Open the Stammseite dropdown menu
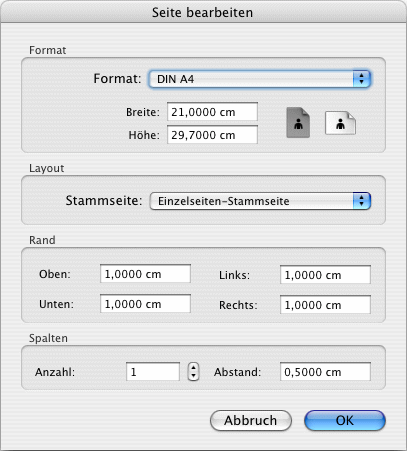The image size is (407, 451). pyautogui.click(x=260, y=201)
